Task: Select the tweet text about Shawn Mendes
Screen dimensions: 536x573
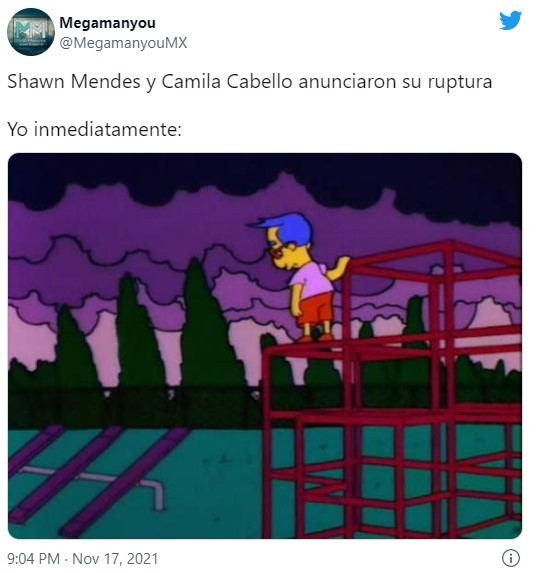Action: pos(250,82)
